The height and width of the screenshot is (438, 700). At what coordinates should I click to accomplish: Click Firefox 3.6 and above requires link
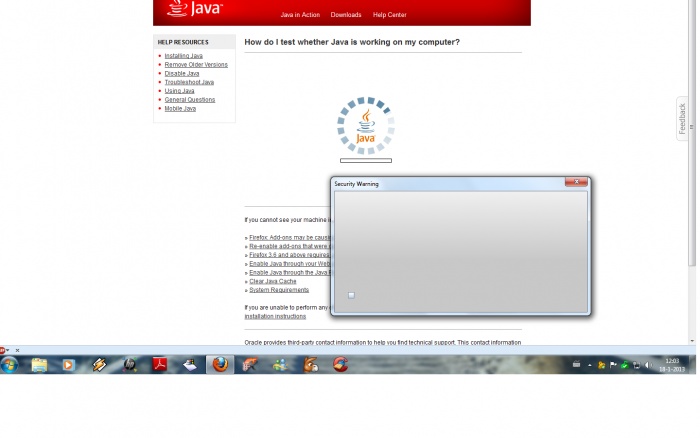(x=289, y=255)
